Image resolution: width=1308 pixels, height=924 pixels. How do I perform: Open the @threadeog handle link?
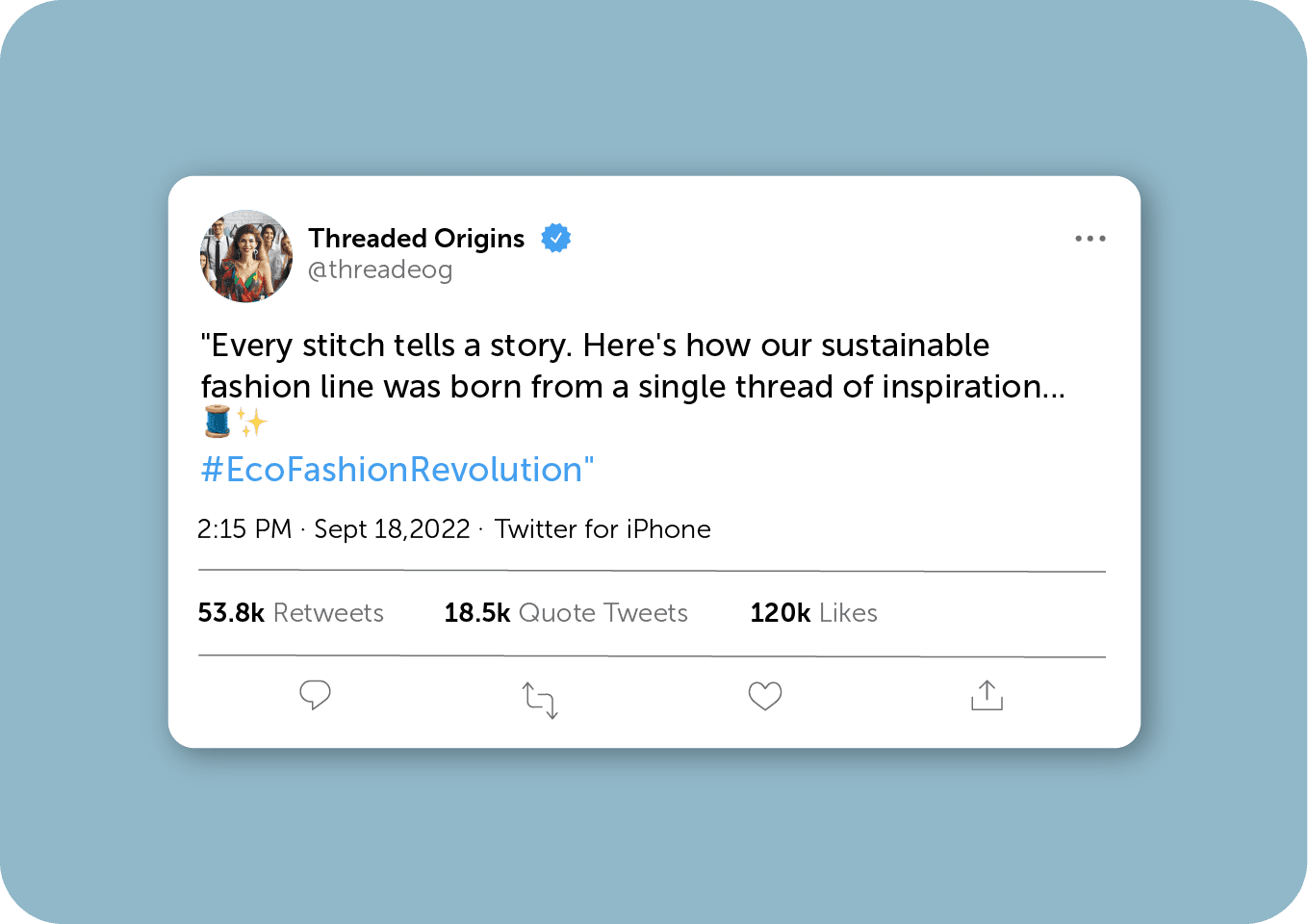coord(379,269)
